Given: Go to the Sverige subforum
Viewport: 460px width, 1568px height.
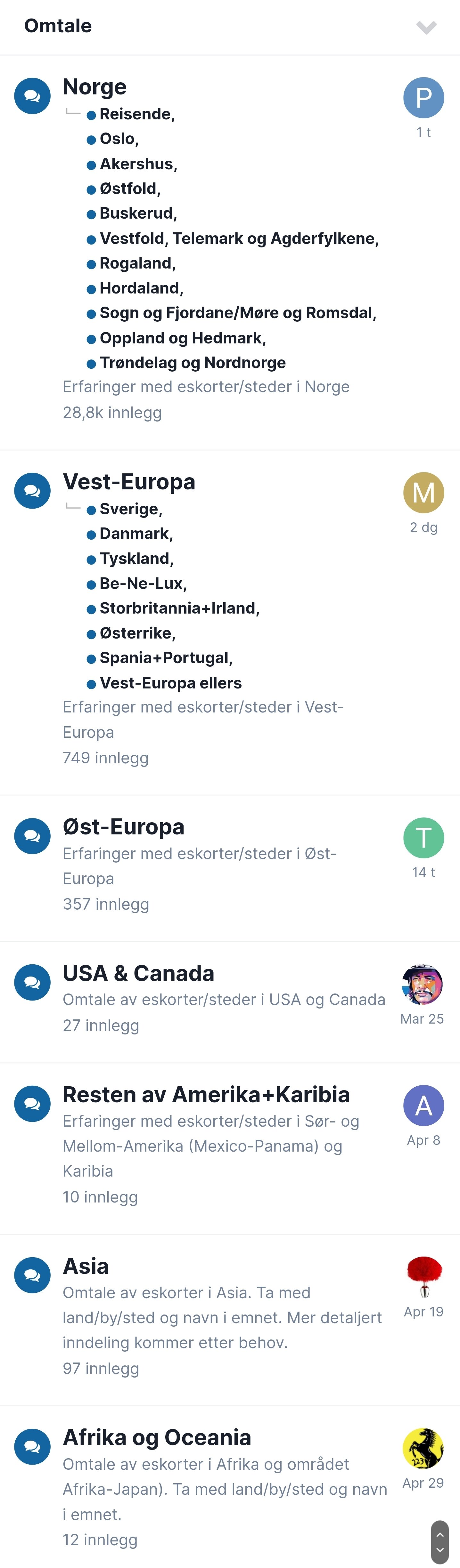Looking at the screenshot, I should coord(130,509).
